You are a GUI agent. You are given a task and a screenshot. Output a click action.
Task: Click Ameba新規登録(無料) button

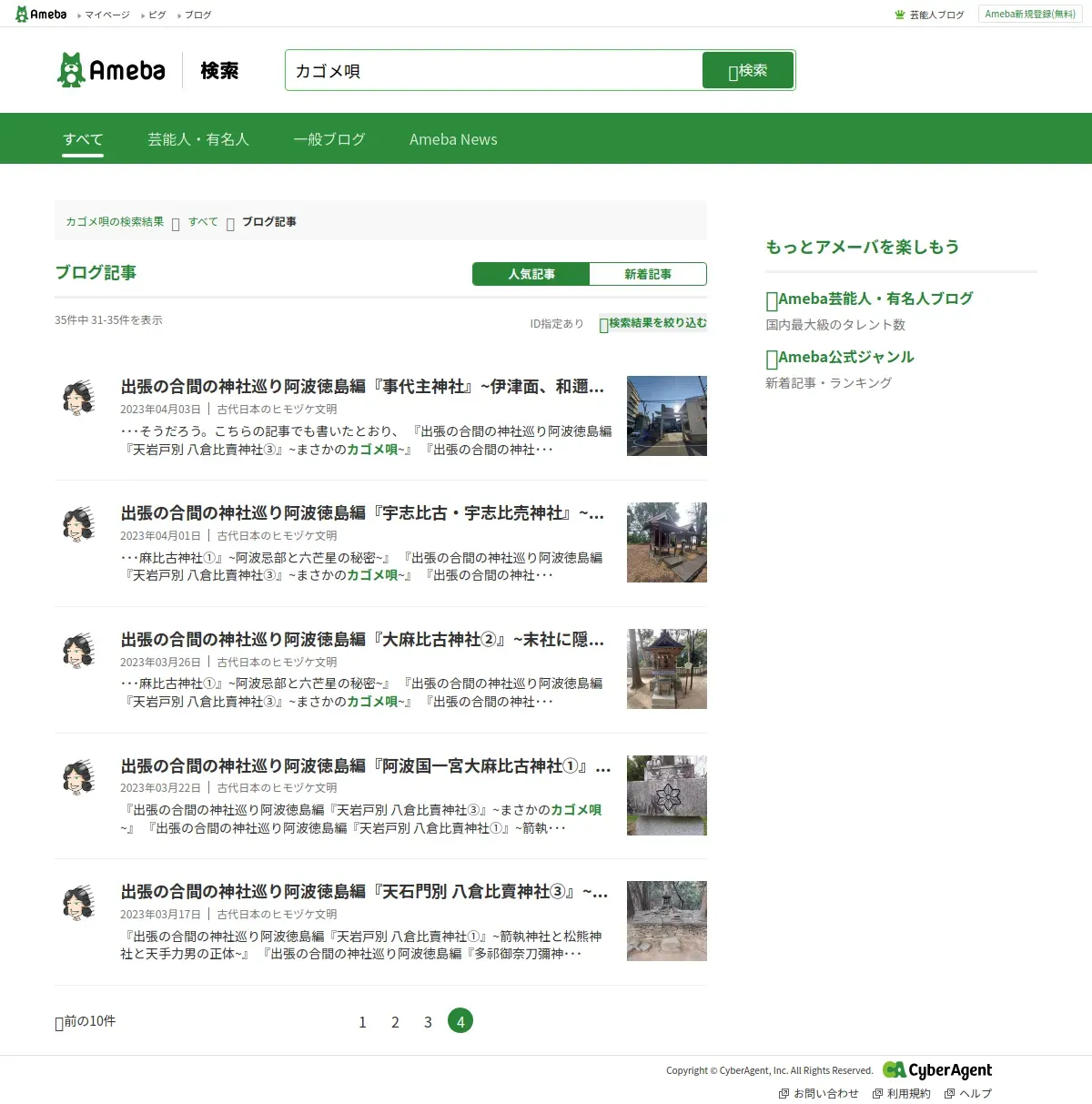tap(1030, 14)
